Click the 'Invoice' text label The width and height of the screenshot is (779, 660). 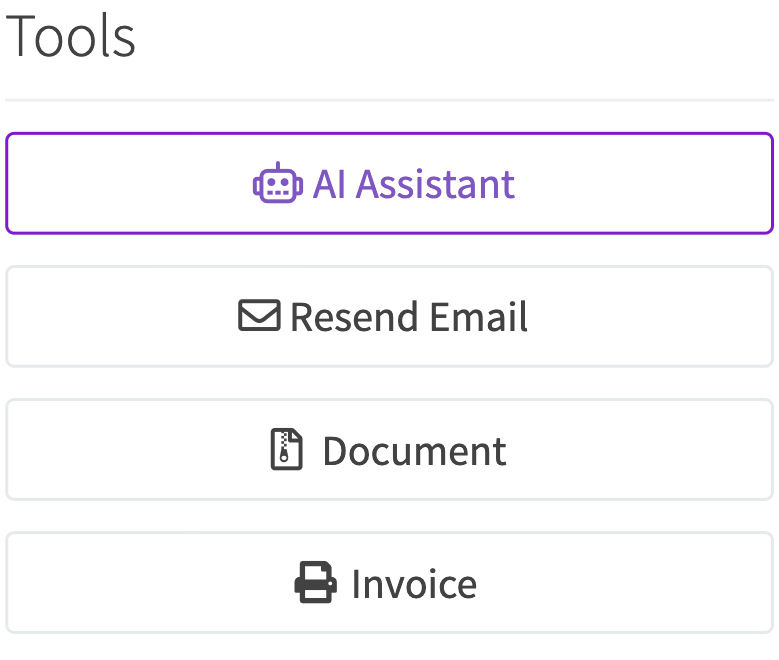click(x=414, y=584)
